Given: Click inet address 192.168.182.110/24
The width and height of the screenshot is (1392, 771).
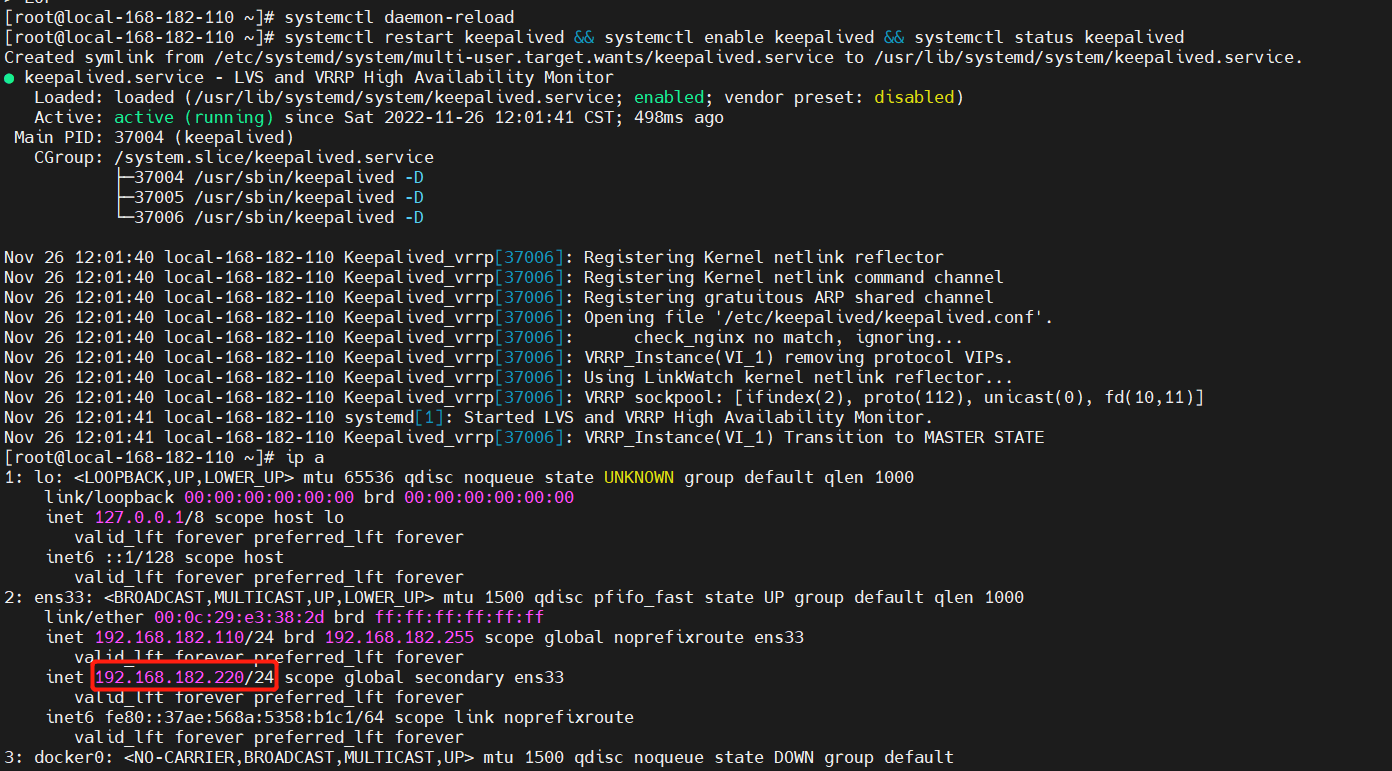Looking at the screenshot, I should click(184, 638).
